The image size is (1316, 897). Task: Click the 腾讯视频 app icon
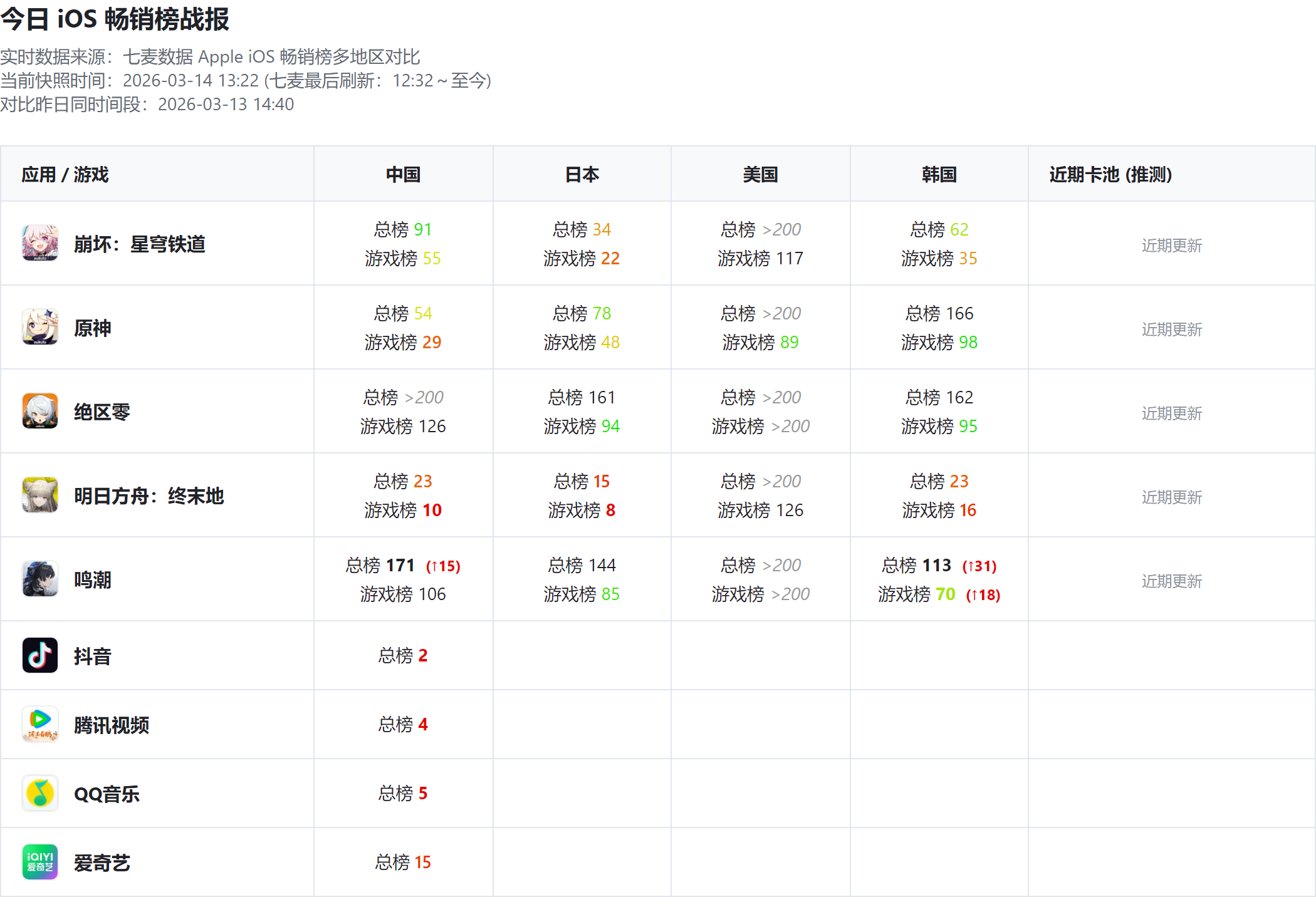40,724
